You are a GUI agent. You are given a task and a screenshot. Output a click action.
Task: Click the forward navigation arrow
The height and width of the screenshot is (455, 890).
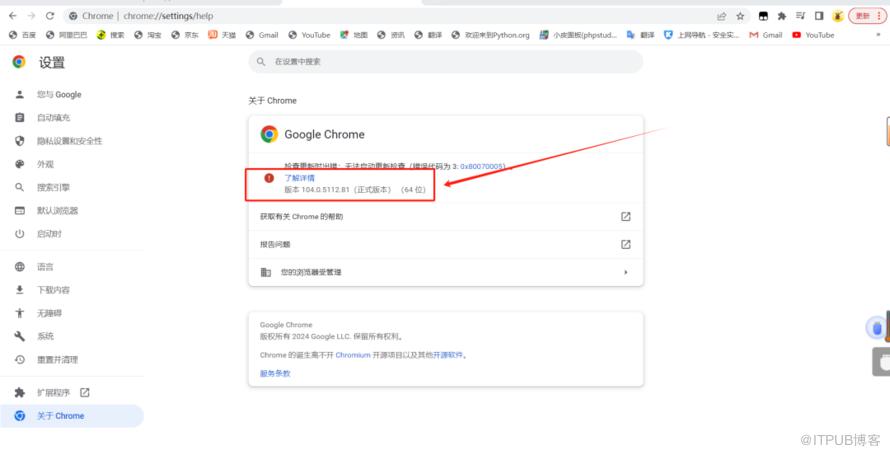pos(31,16)
